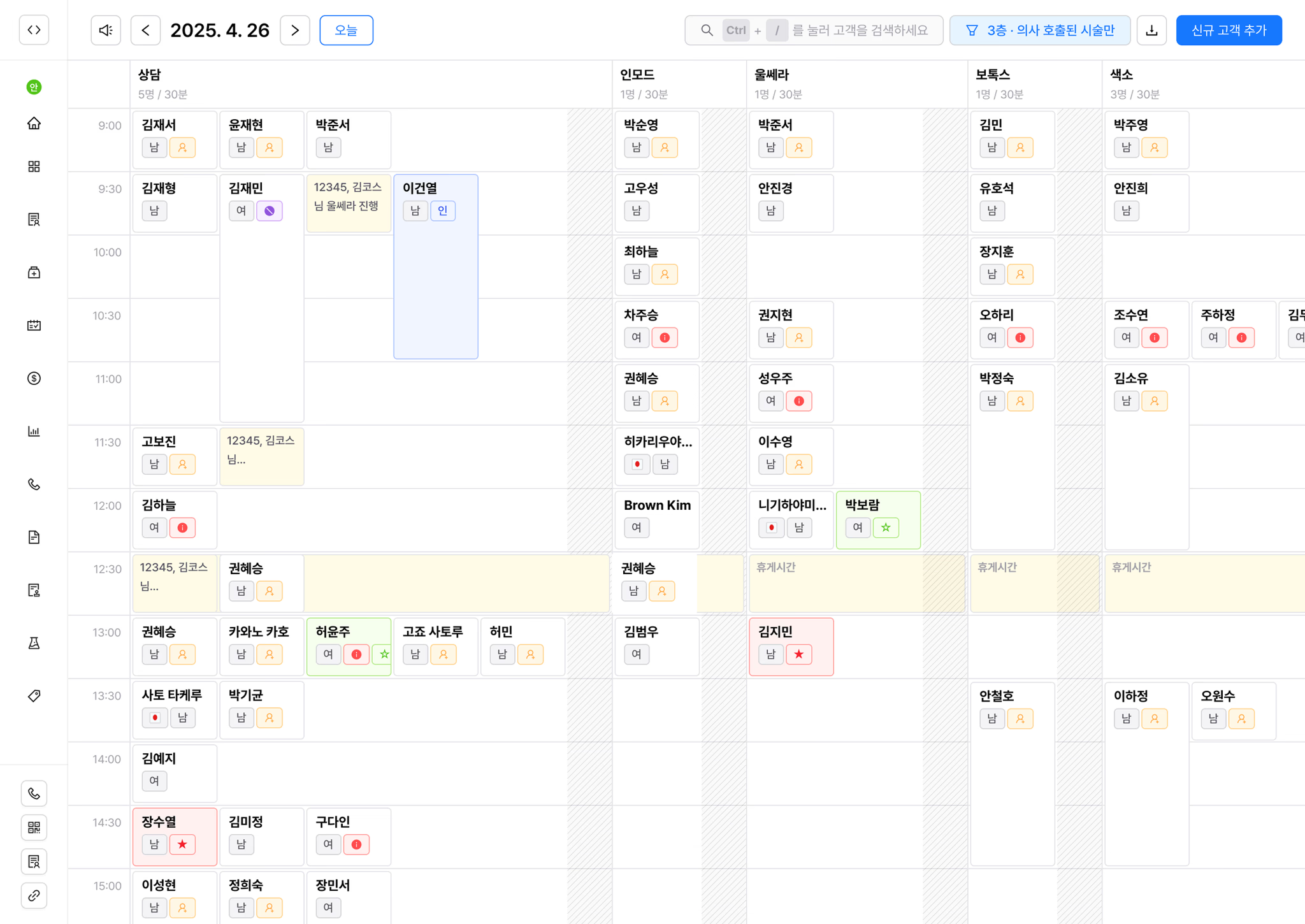Open date picker 2025. 4. 26
The image size is (1305, 924).
point(220,30)
